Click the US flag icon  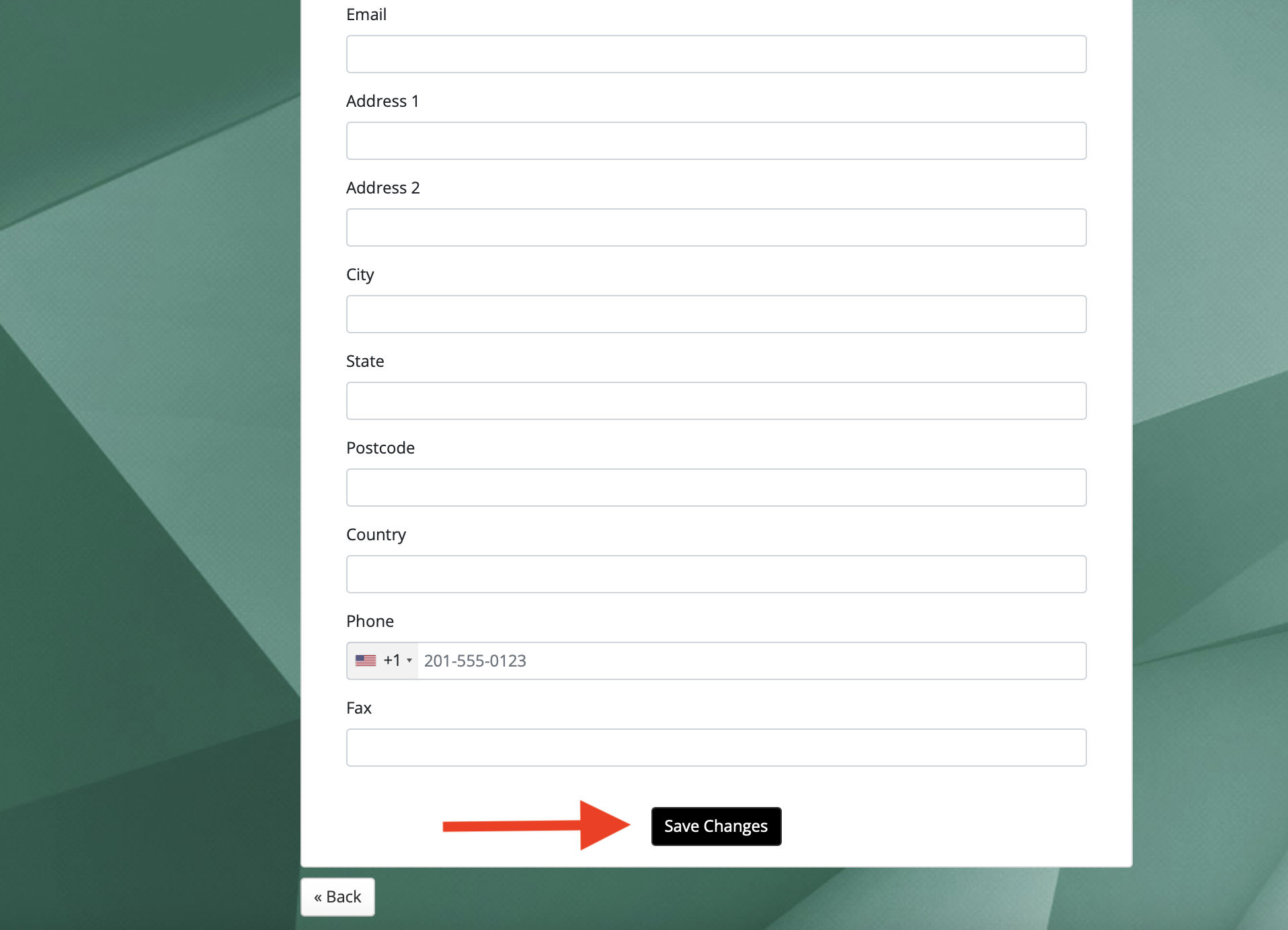coord(366,661)
